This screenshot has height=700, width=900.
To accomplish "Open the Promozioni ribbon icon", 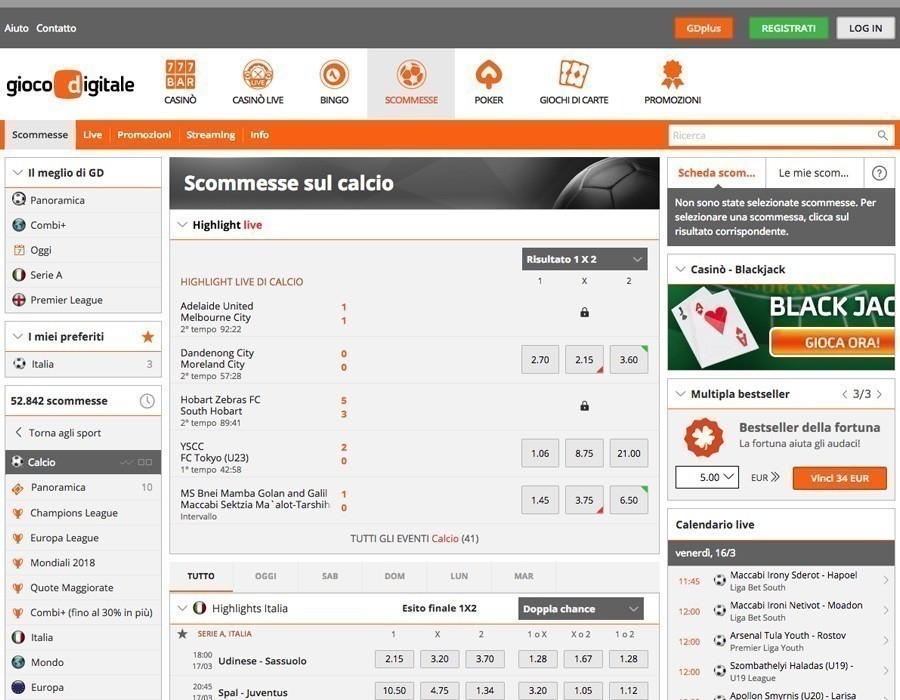I will [x=672, y=75].
